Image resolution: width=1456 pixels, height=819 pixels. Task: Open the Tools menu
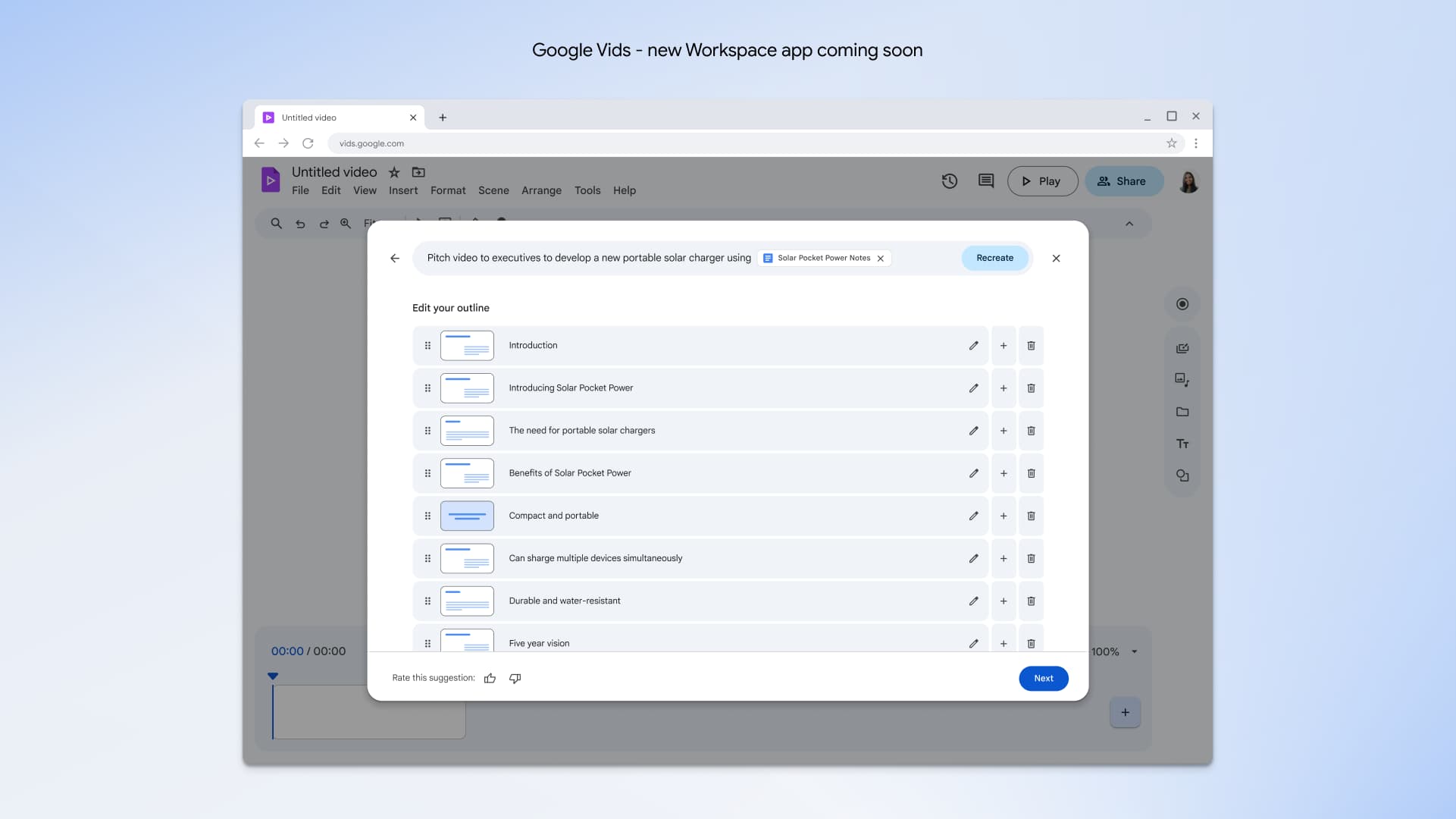[x=587, y=190]
